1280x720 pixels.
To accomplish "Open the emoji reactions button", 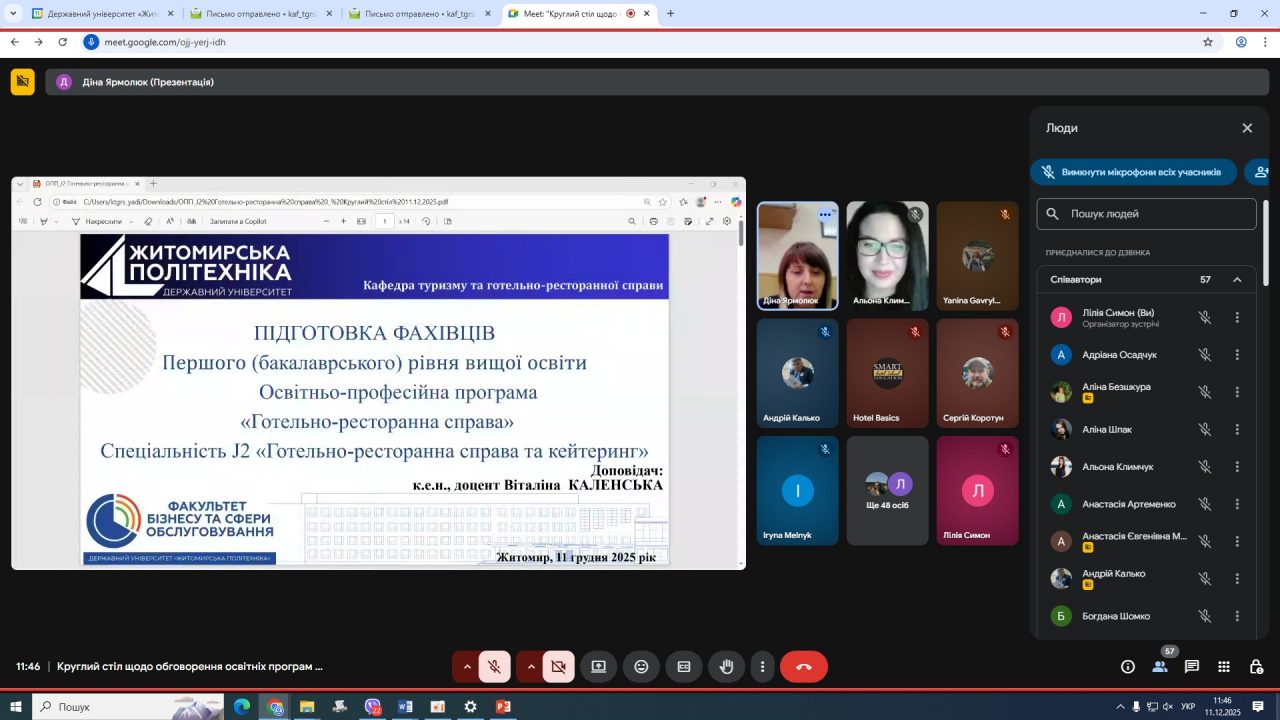I will (641, 667).
